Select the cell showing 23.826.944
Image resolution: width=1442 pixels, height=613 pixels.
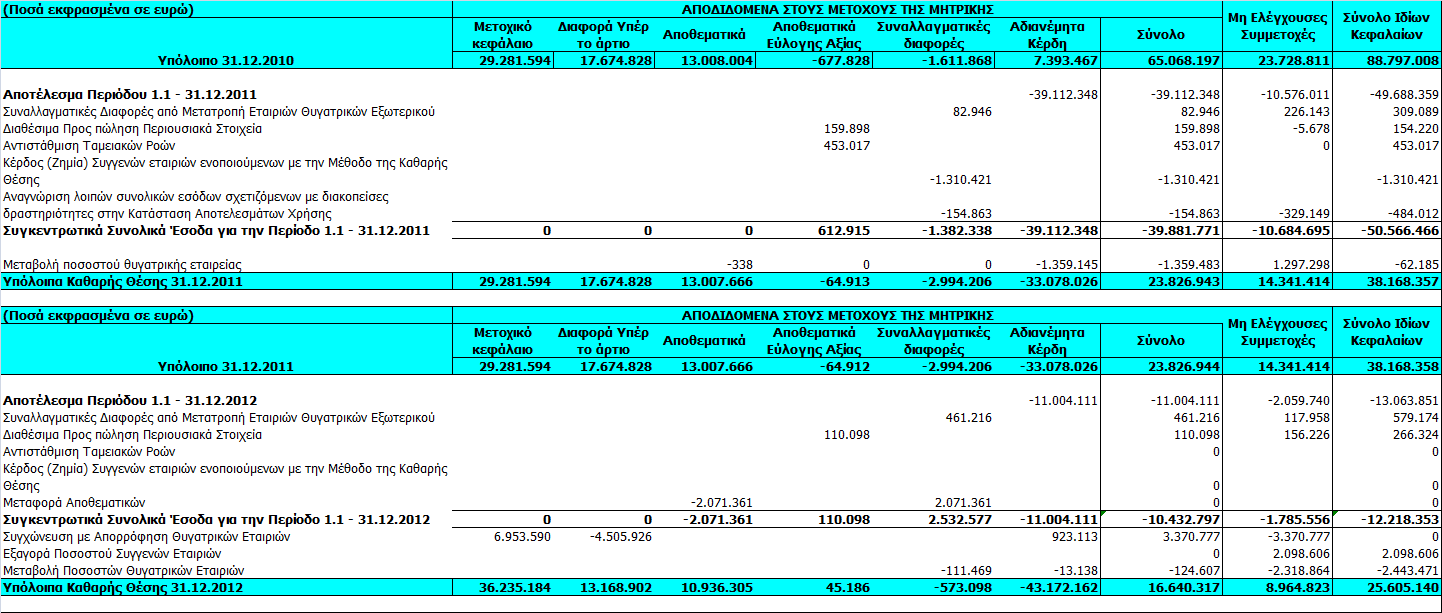[1185, 366]
